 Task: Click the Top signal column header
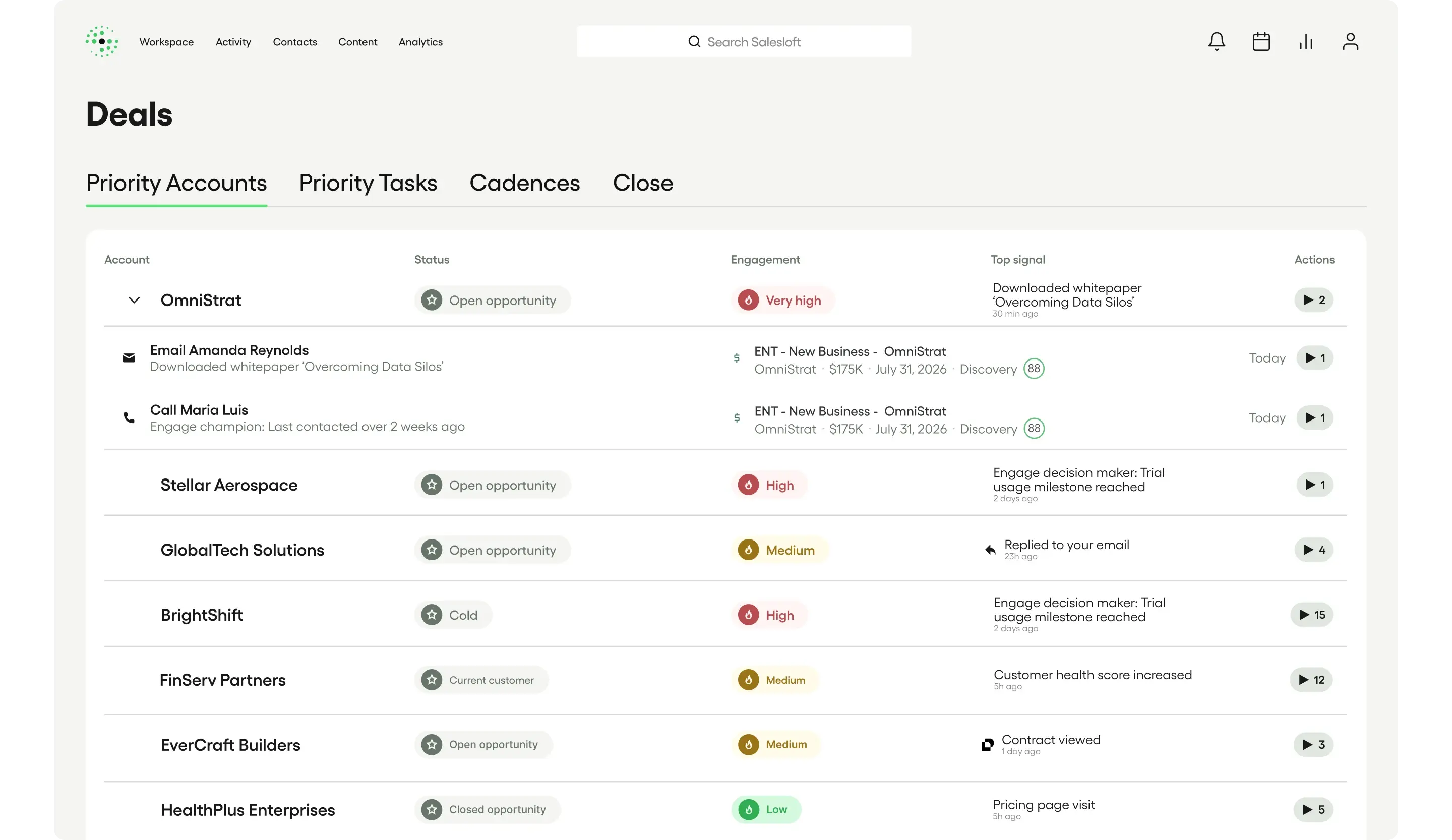(x=1017, y=260)
